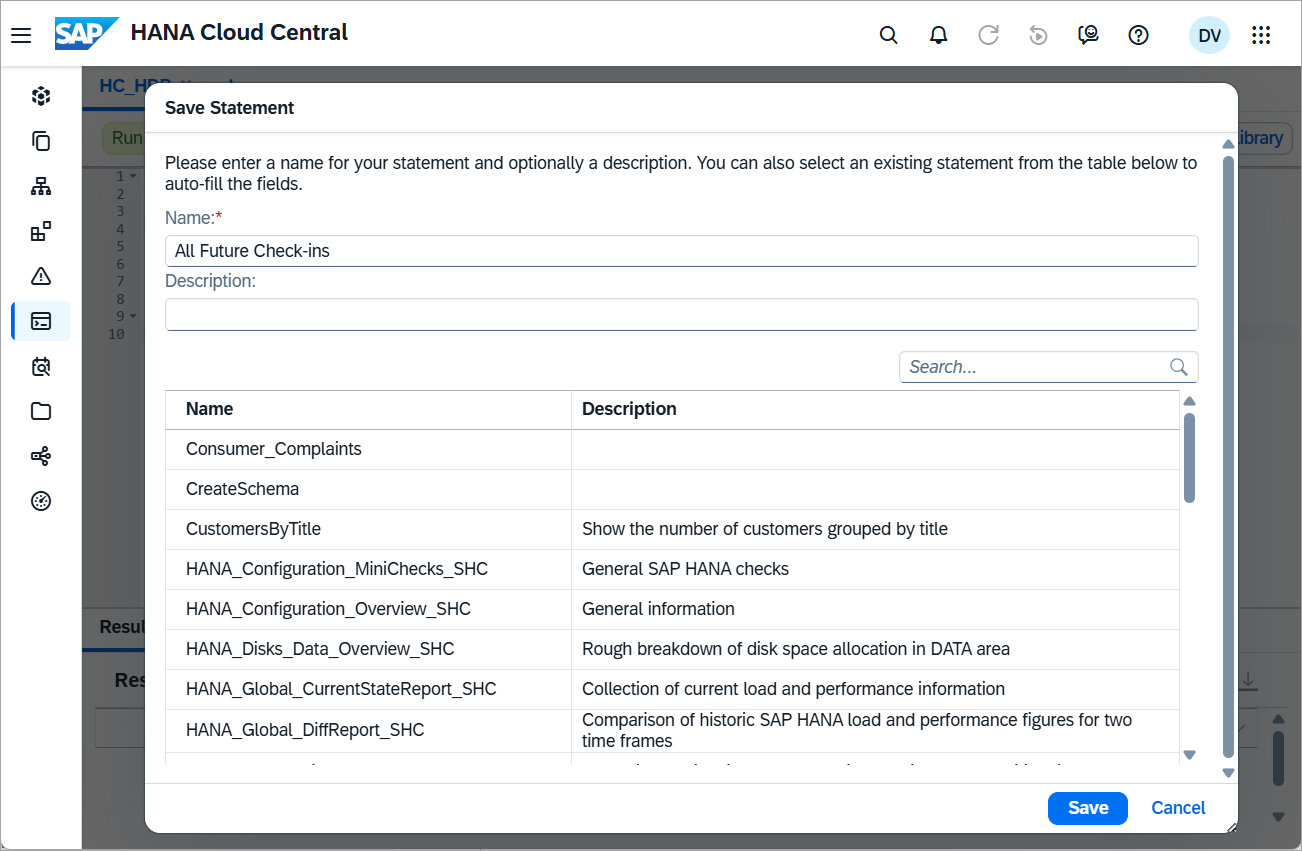Image resolution: width=1302 pixels, height=851 pixels.
Task: Pick the CustomersByTitle statement
Action: coord(672,529)
